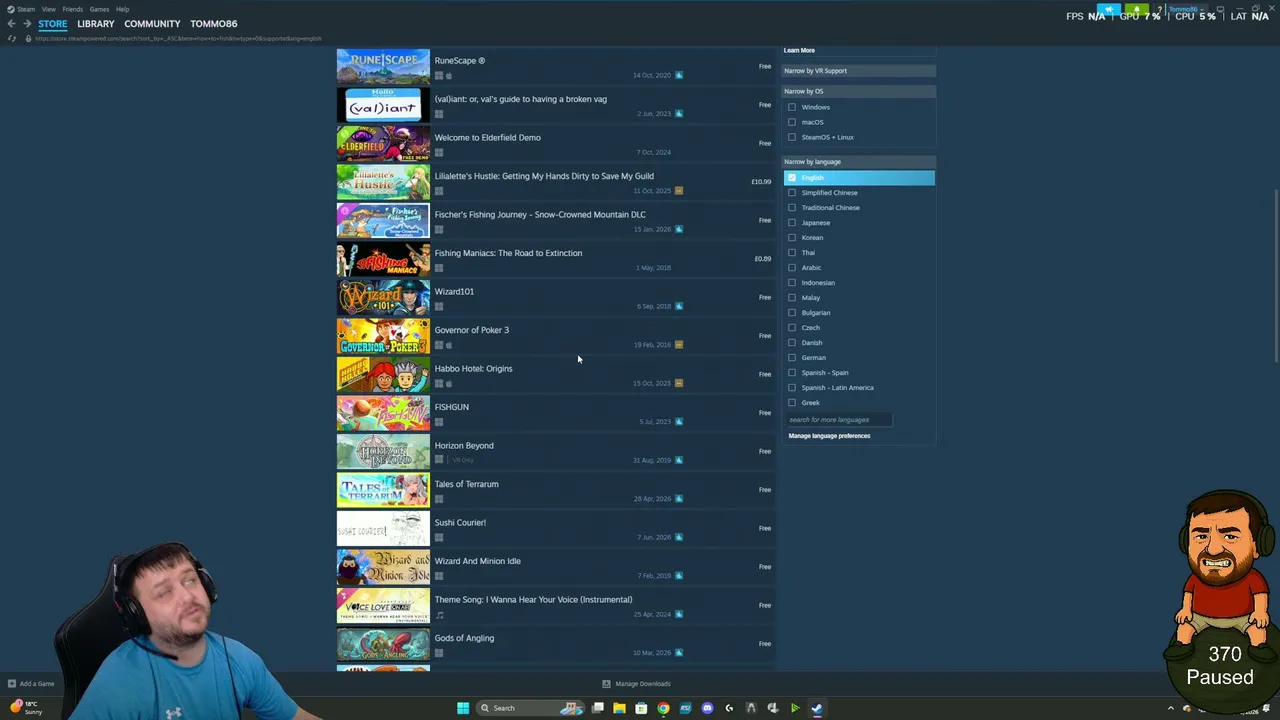
Task: Open the Games menu
Action: click(99, 9)
